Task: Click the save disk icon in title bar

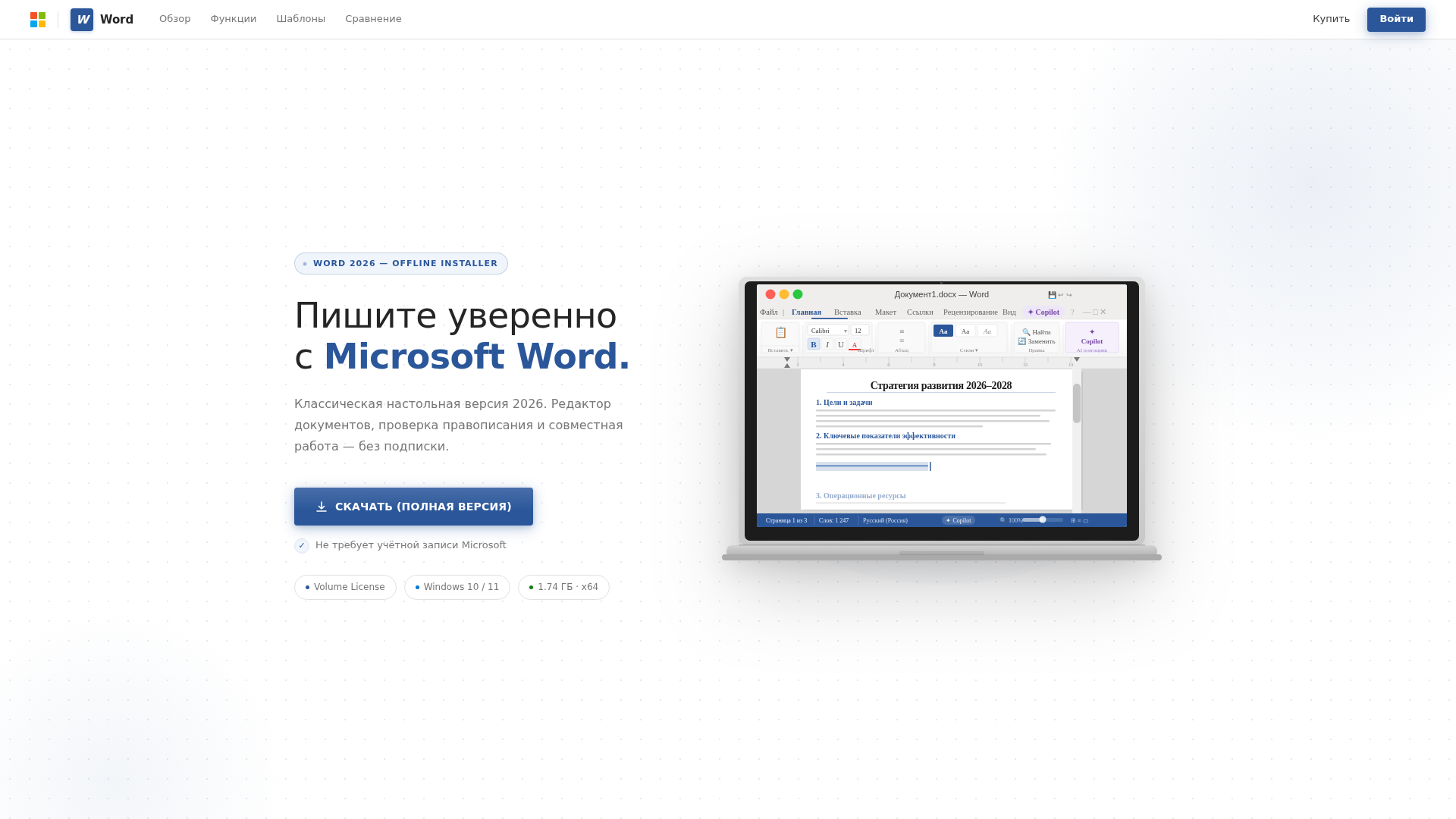Action: point(1053,295)
